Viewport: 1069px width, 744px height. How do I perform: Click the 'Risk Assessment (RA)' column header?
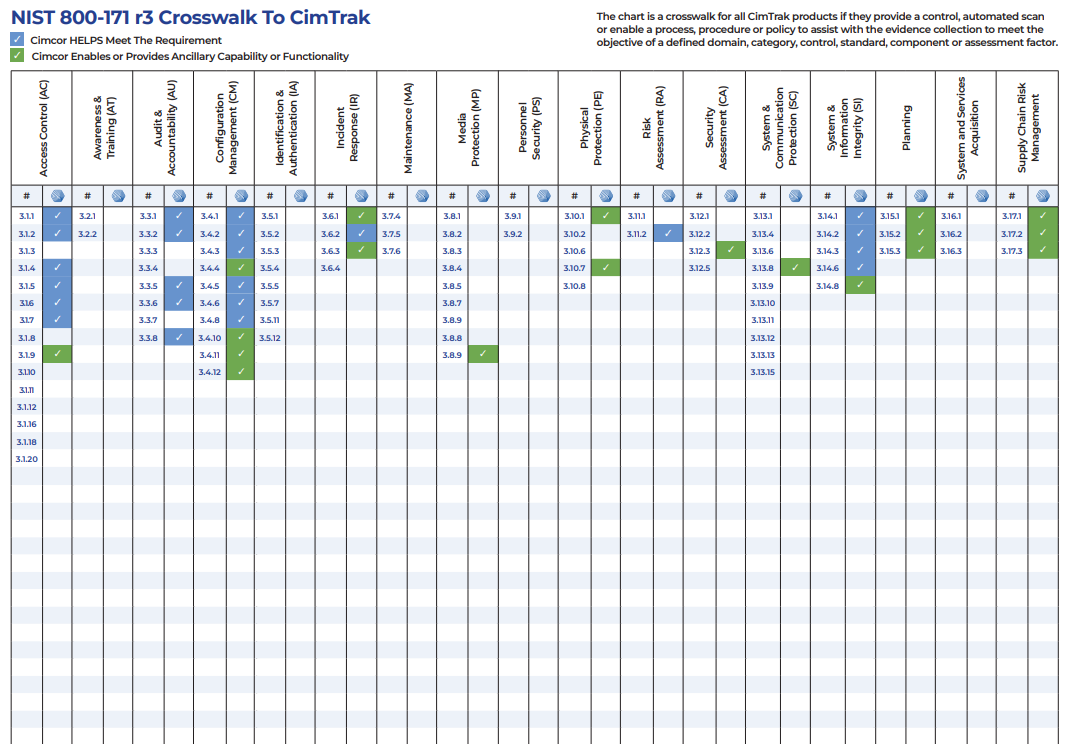click(x=653, y=128)
